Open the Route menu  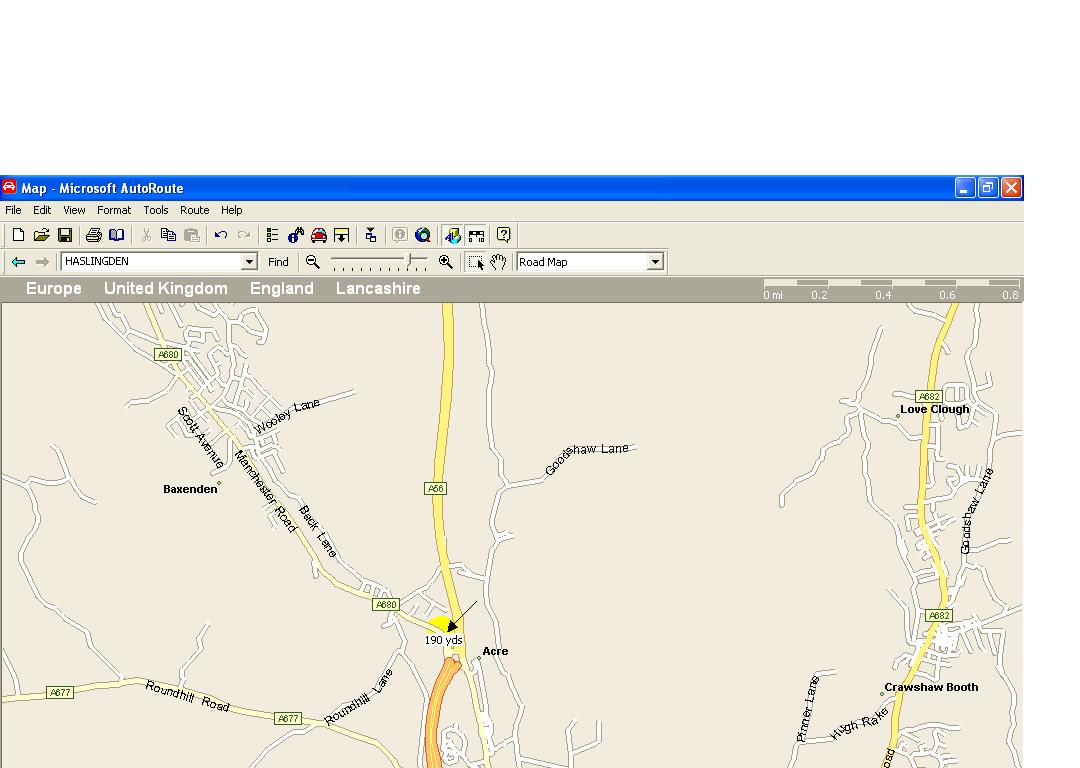[194, 210]
